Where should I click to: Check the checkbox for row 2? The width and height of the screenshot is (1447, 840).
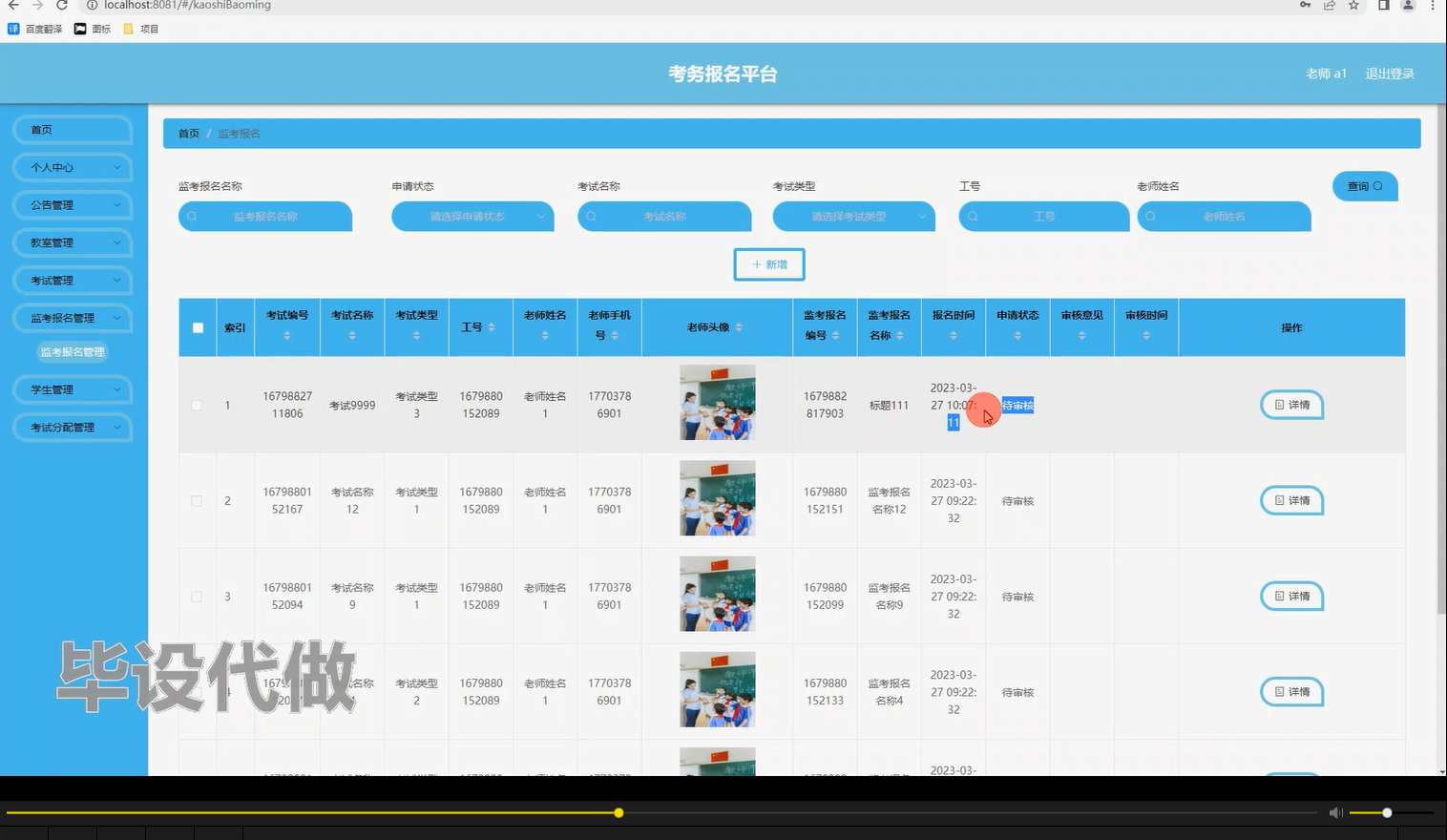[197, 500]
